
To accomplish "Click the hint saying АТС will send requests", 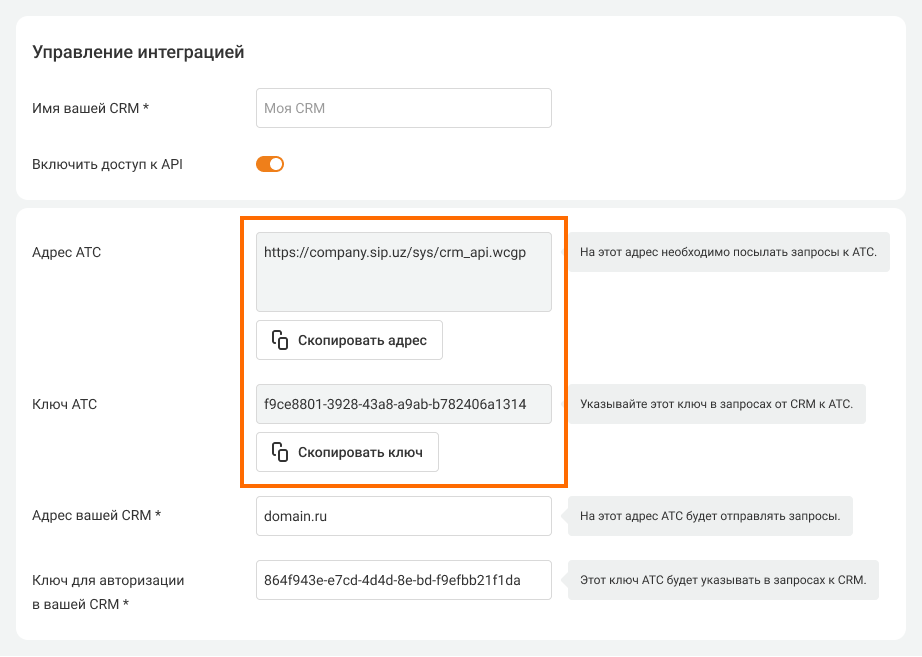I will tap(709, 516).
